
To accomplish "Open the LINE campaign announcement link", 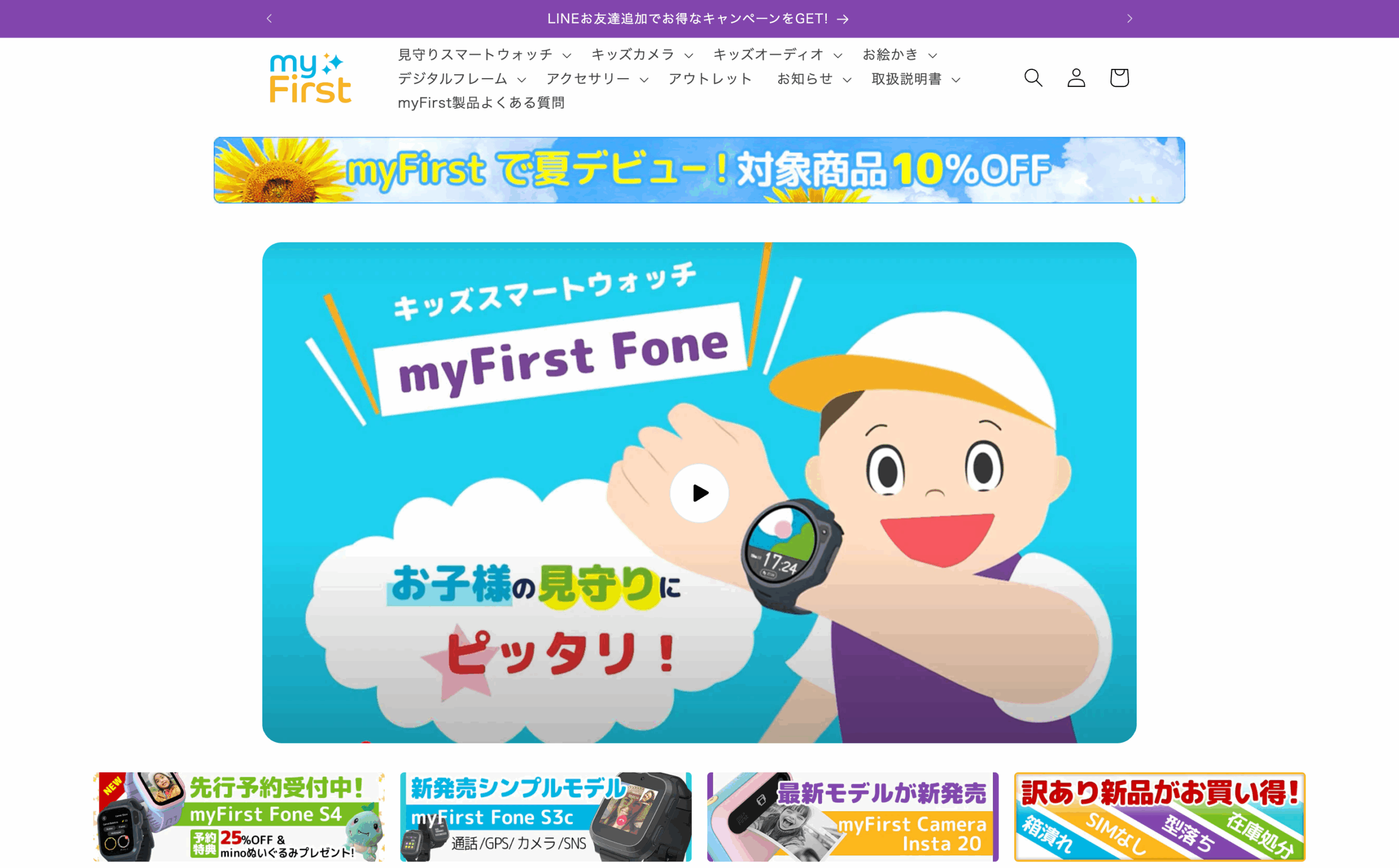I will [698, 19].
